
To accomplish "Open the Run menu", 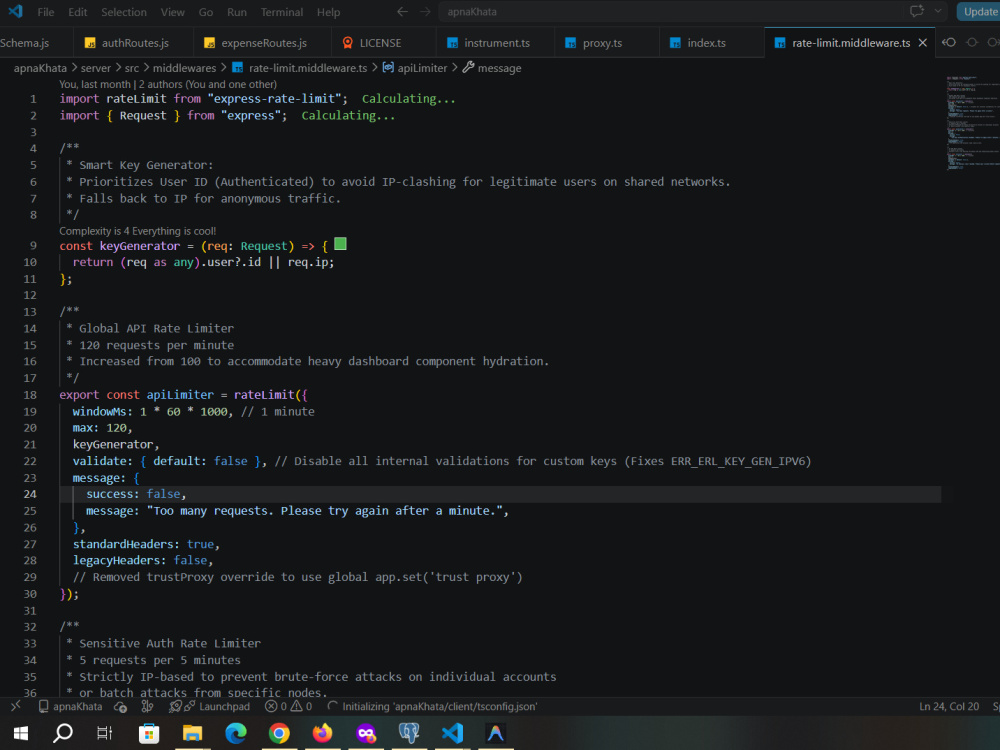I will [x=237, y=12].
